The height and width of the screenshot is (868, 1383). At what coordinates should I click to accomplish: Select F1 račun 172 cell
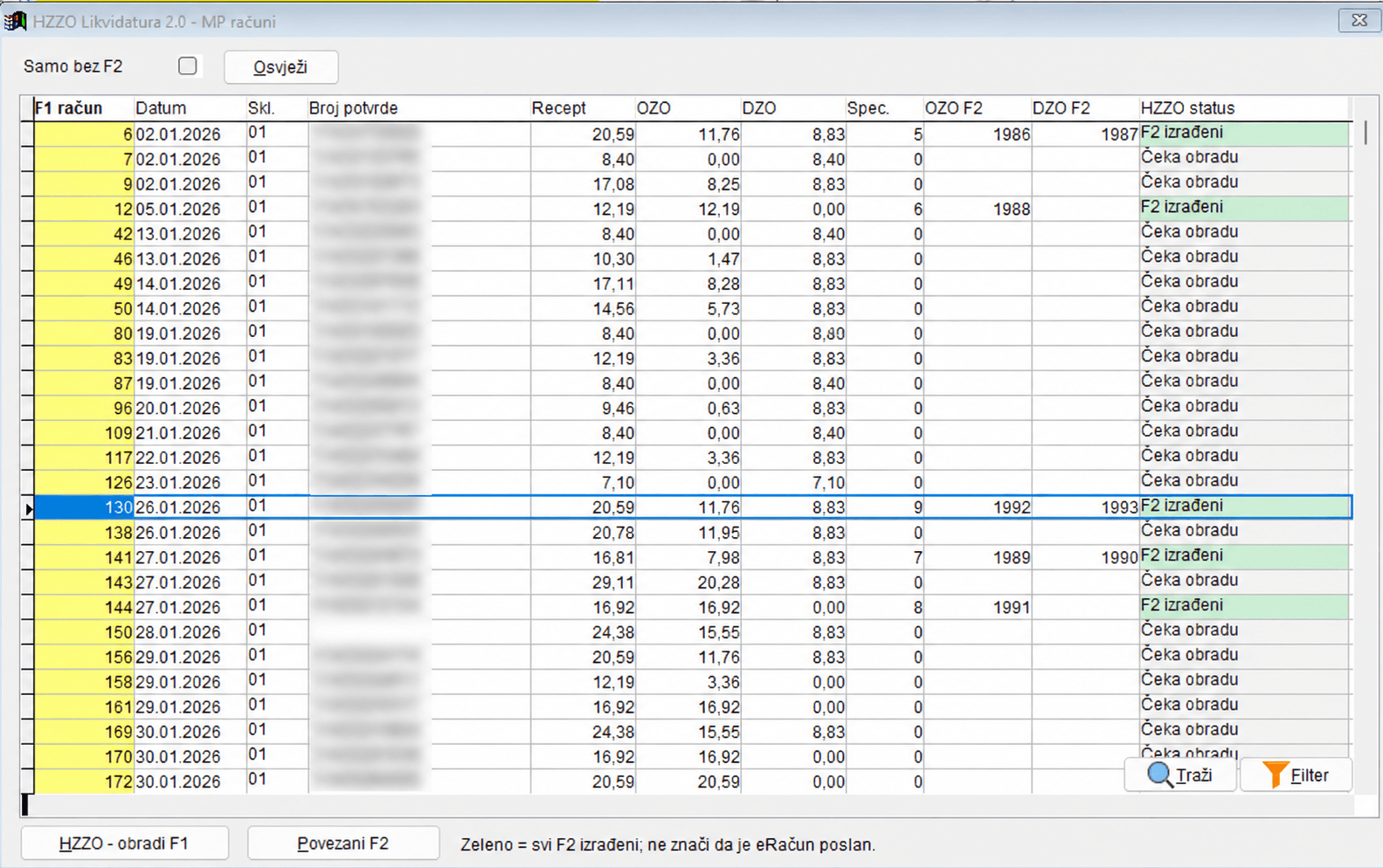click(84, 782)
